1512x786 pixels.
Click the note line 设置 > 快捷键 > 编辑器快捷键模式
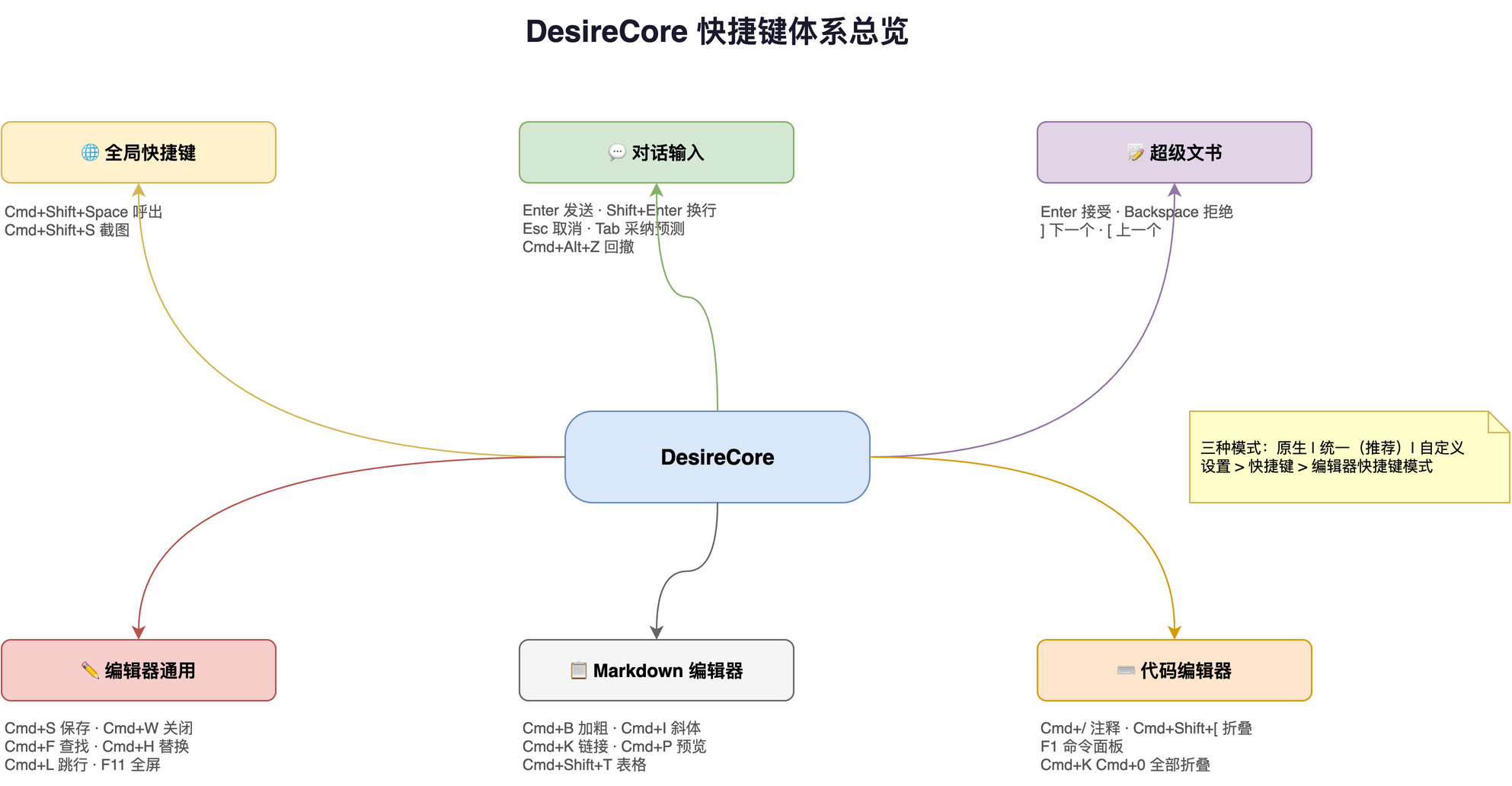[1317, 466]
